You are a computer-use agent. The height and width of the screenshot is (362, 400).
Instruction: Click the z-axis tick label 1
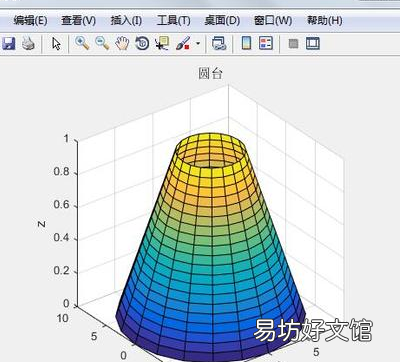click(x=66, y=138)
